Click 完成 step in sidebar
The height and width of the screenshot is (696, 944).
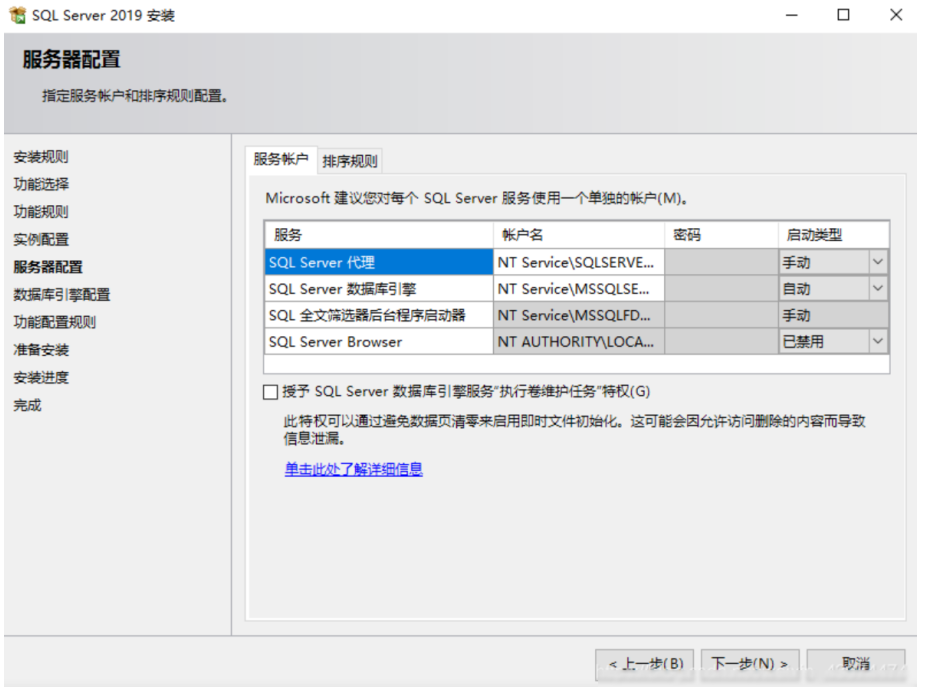tap(28, 405)
